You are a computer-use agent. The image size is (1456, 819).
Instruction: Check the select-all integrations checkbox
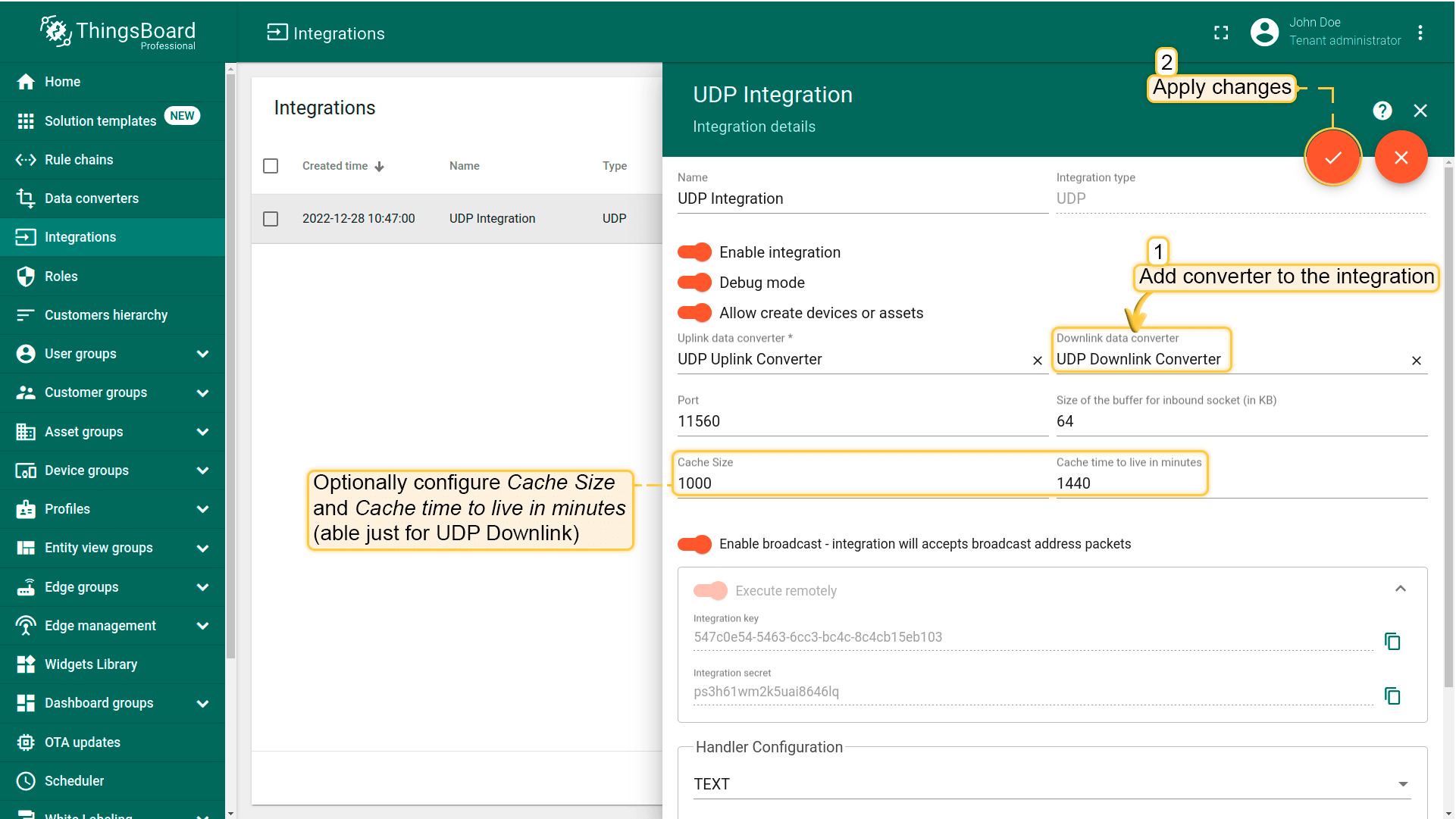tap(271, 166)
